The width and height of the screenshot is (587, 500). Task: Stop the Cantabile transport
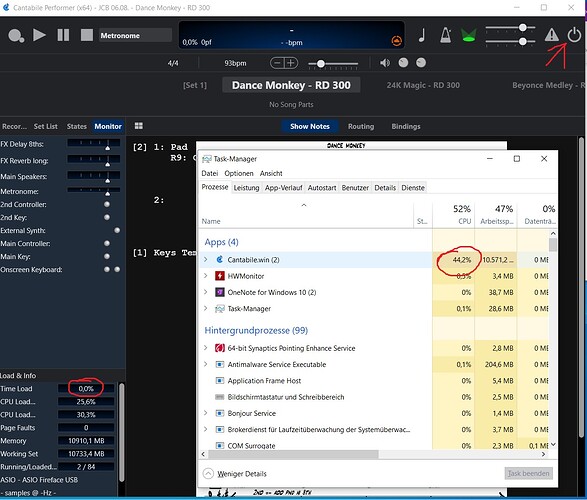click(87, 35)
